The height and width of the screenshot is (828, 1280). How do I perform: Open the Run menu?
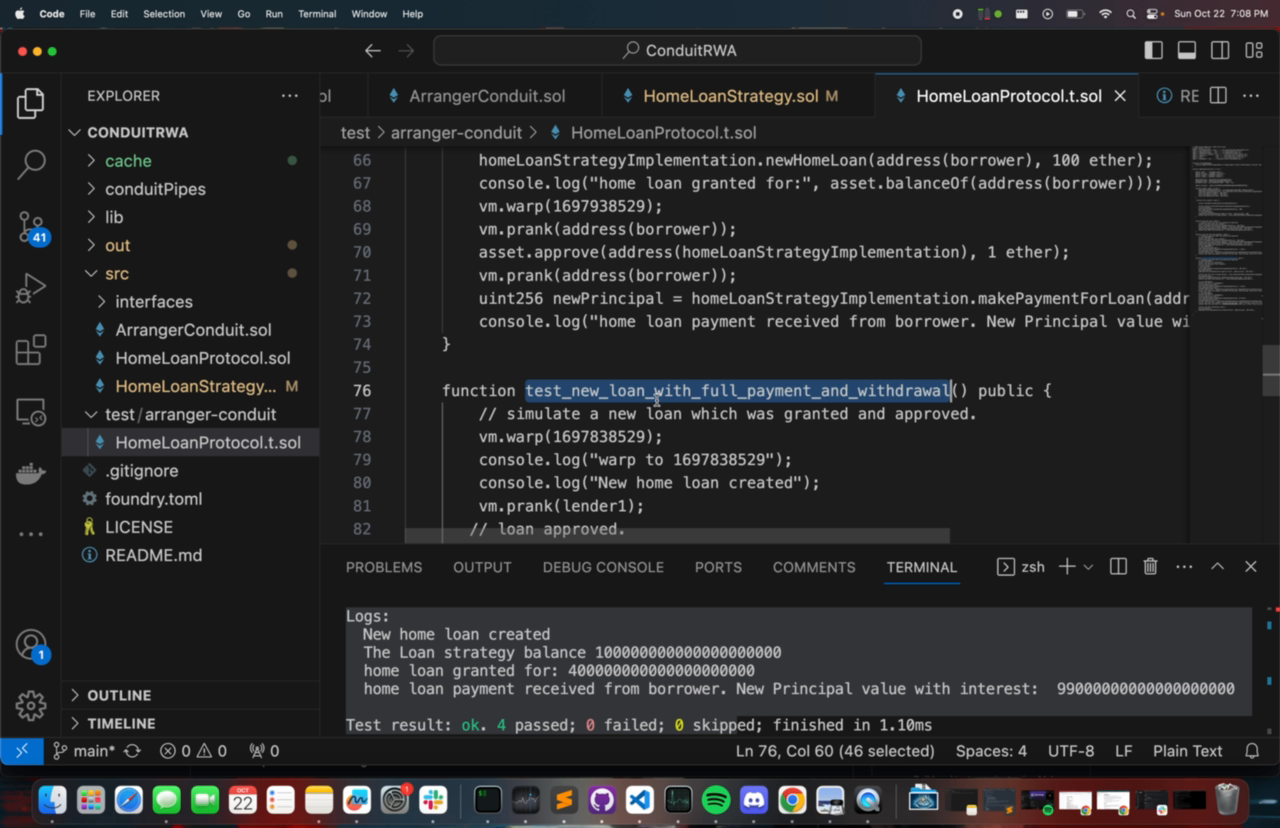pyautogui.click(x=274, y=14)
